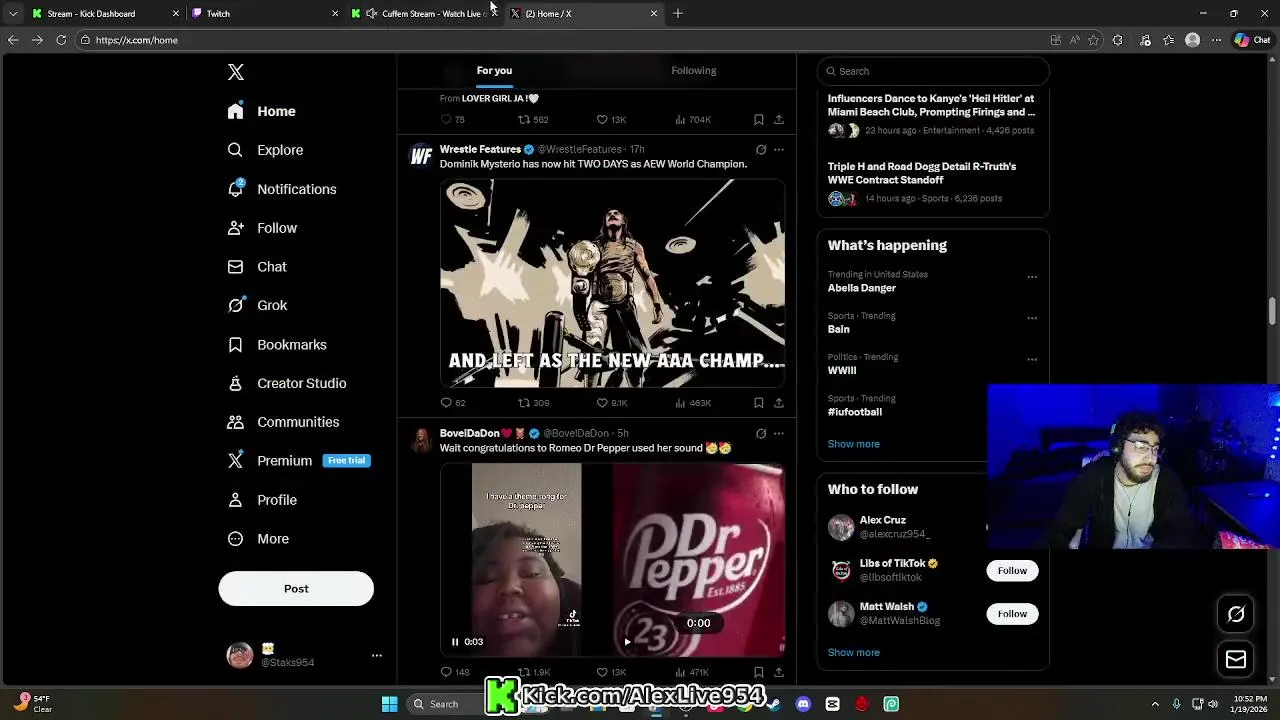1280x720 pixels.
Task: Repost the BovelDaDon Dr Pepper post
Action: 523,672
